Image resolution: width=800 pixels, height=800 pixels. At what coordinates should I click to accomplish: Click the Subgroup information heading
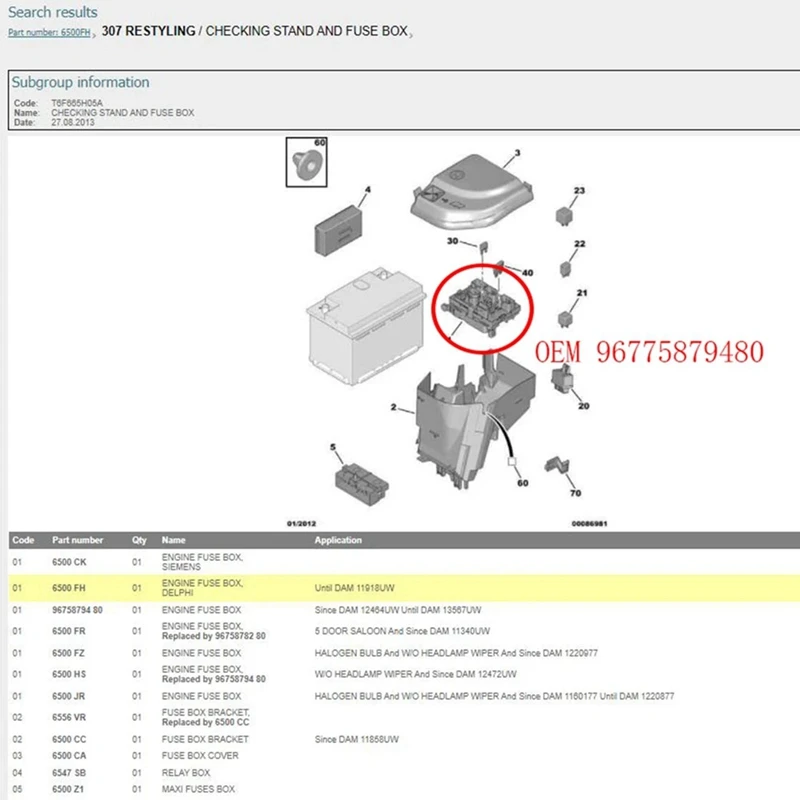(x=81, y=82)
